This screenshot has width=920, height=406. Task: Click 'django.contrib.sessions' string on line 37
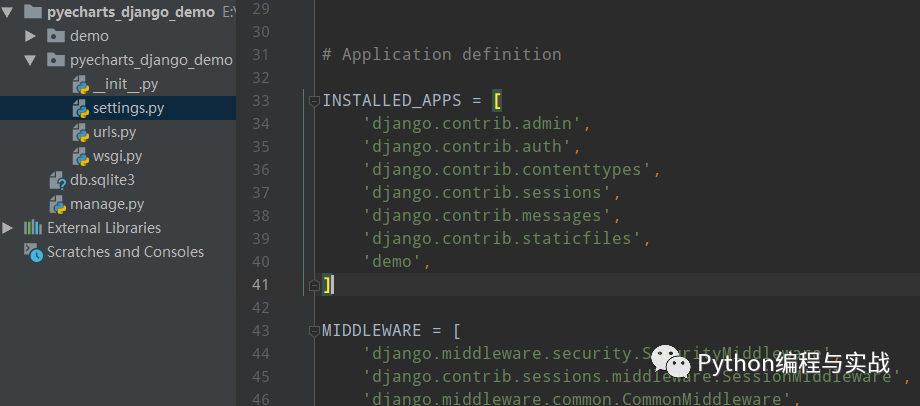pyautogui.click(x=487, y=192)
